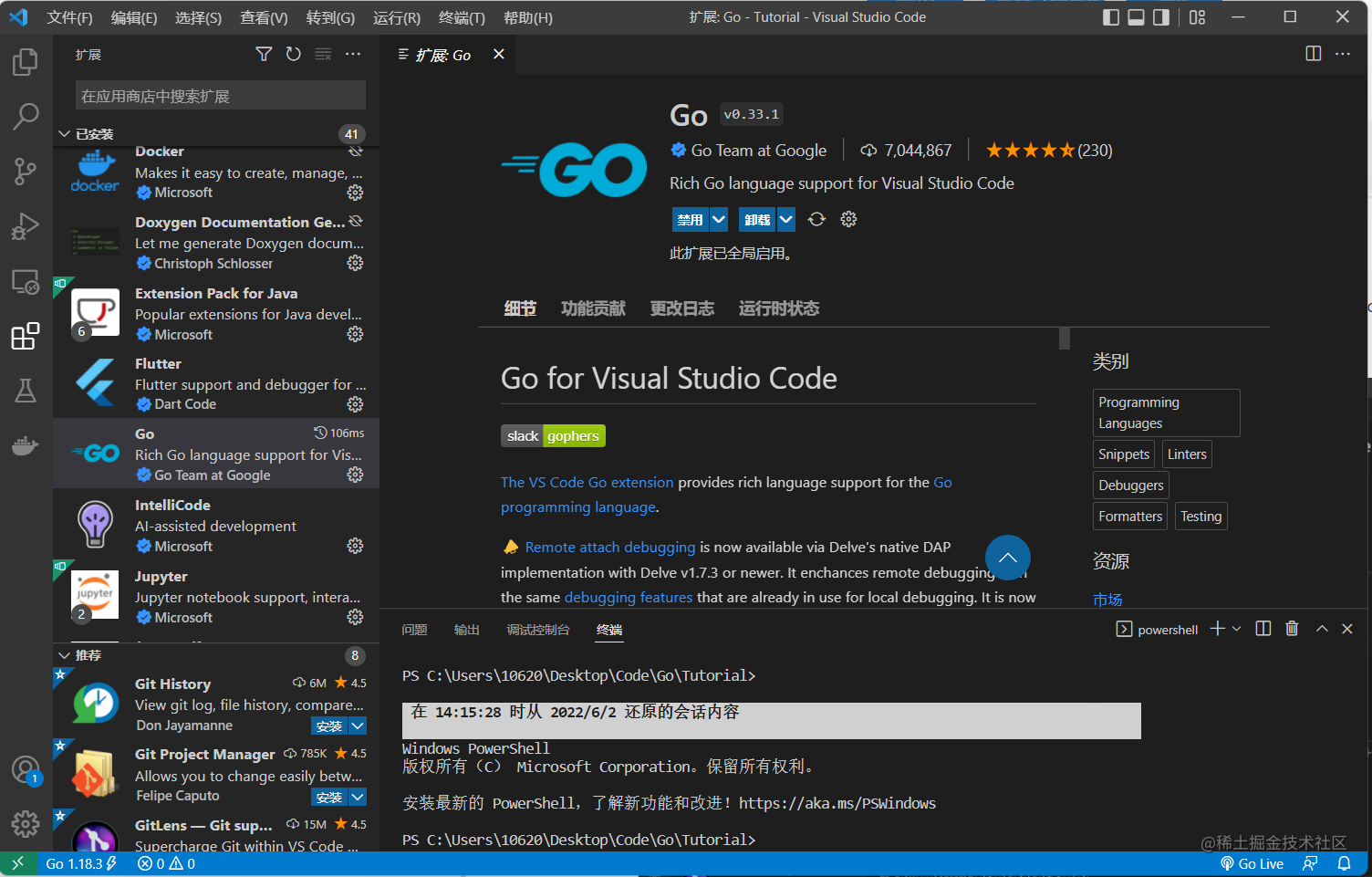Switch to the 功能贡献 tab
Screen dimensions: 1372x877
coord(593,308)
